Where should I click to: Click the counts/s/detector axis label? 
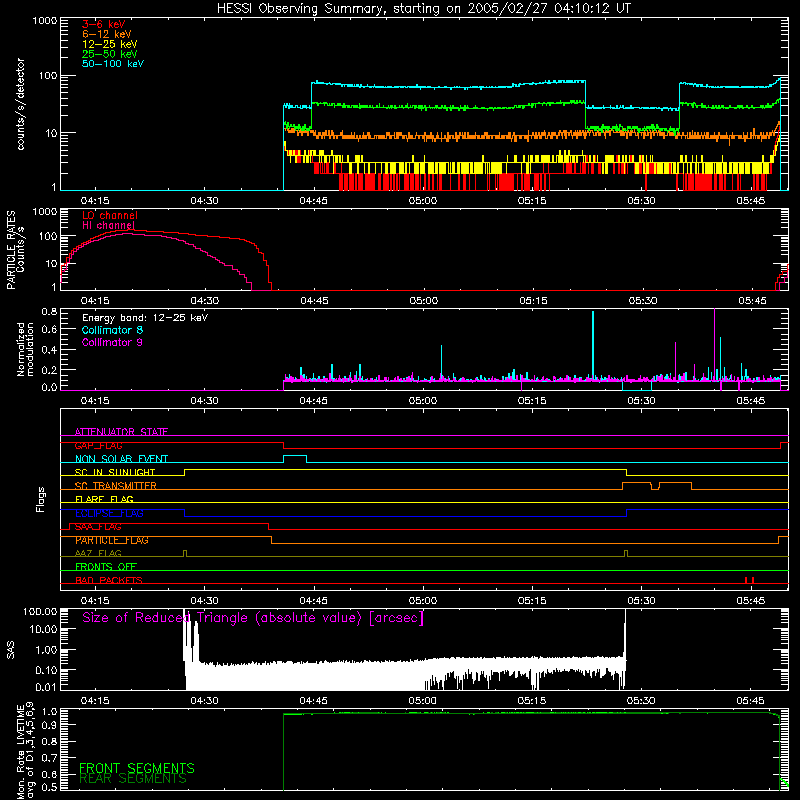point(20,104)
